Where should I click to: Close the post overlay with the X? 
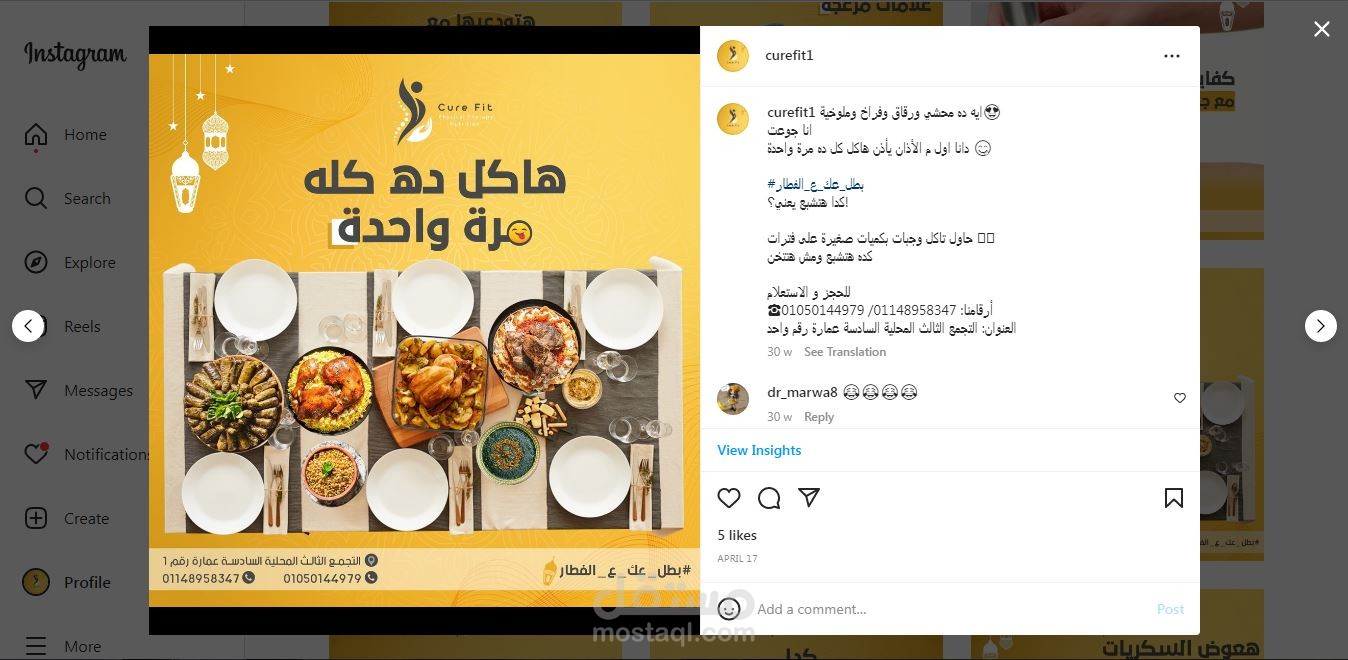(x=1322, y=30)
